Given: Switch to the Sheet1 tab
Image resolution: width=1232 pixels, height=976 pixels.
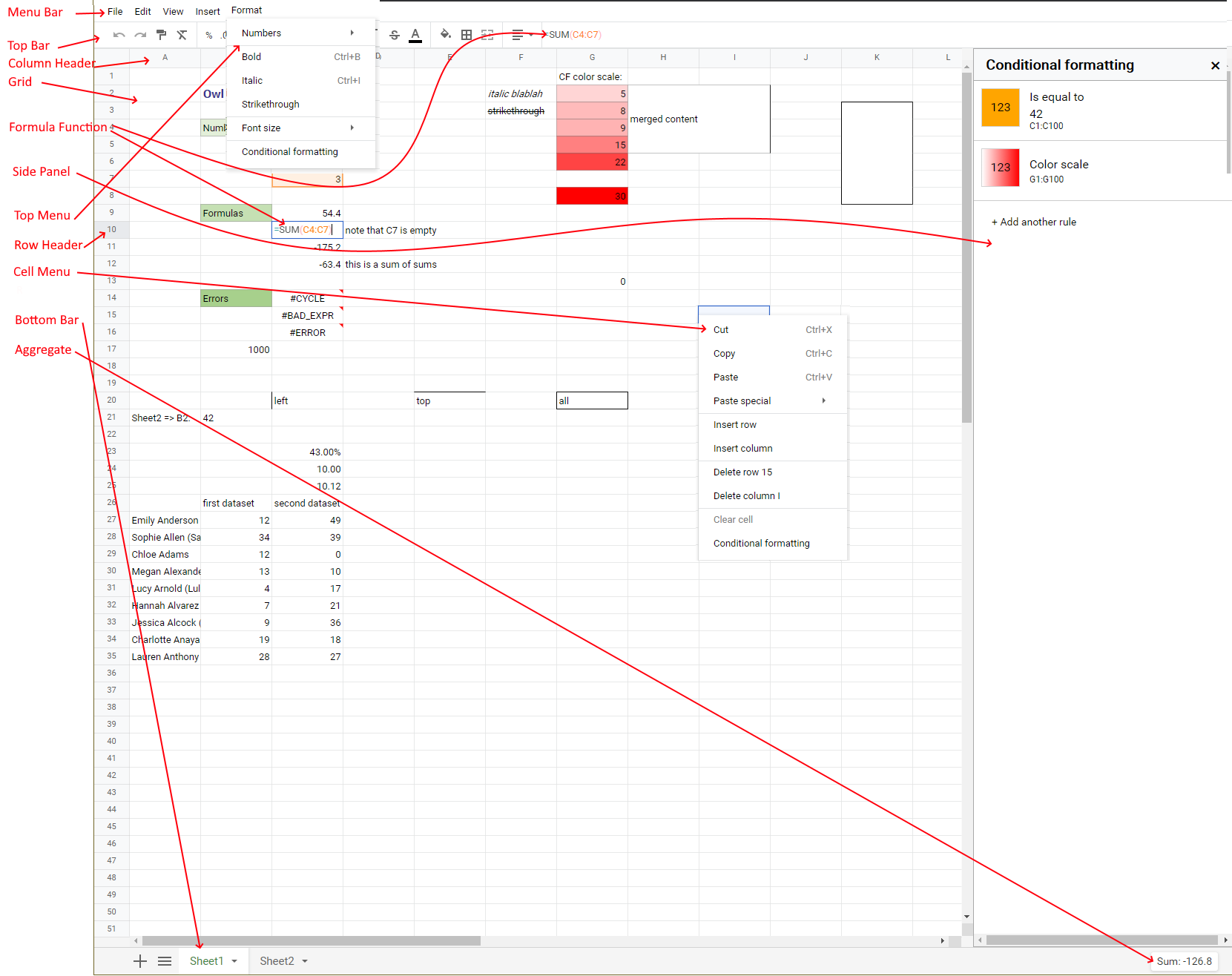Looking at the screenshot, I should coord(206,961).
